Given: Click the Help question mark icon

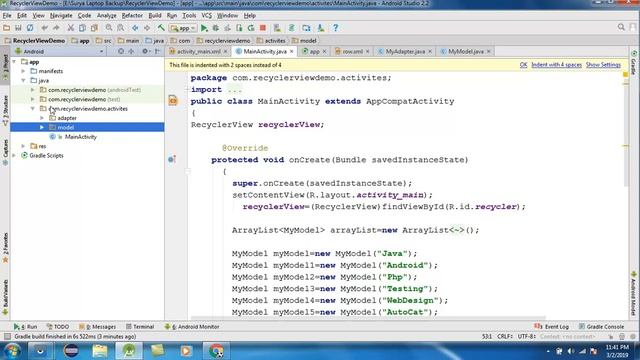Looking at the screenshot, I should click(x=336, y=28).
